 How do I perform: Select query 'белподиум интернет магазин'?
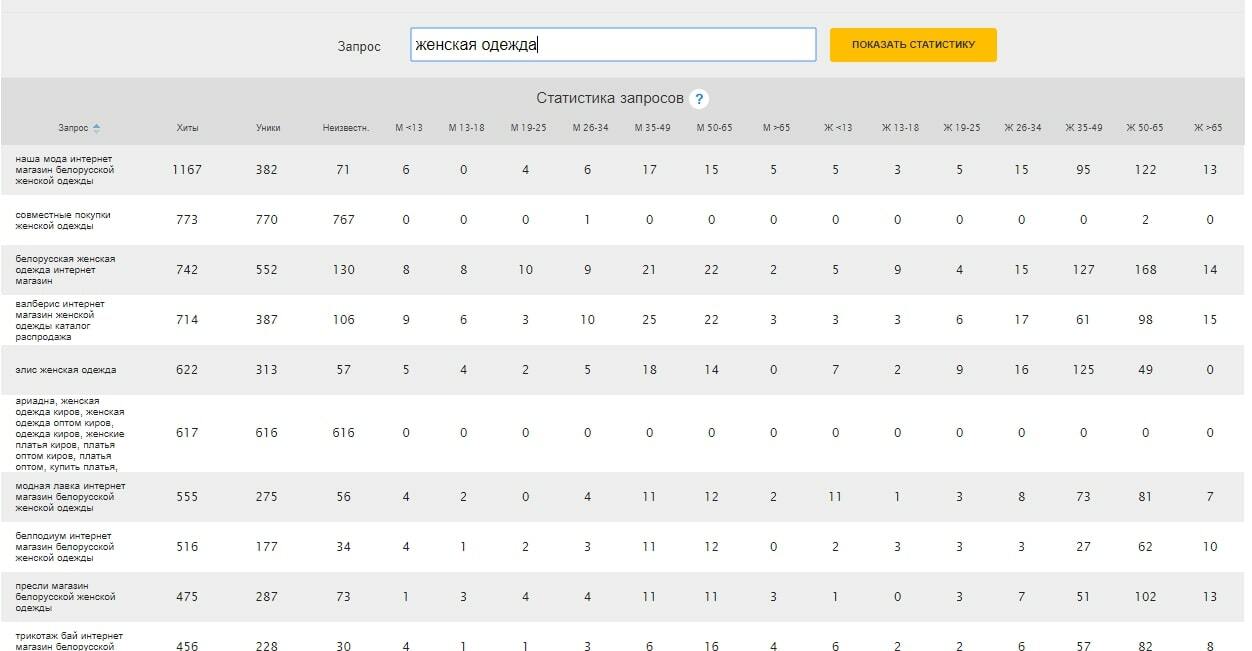(x=65, y=547)
